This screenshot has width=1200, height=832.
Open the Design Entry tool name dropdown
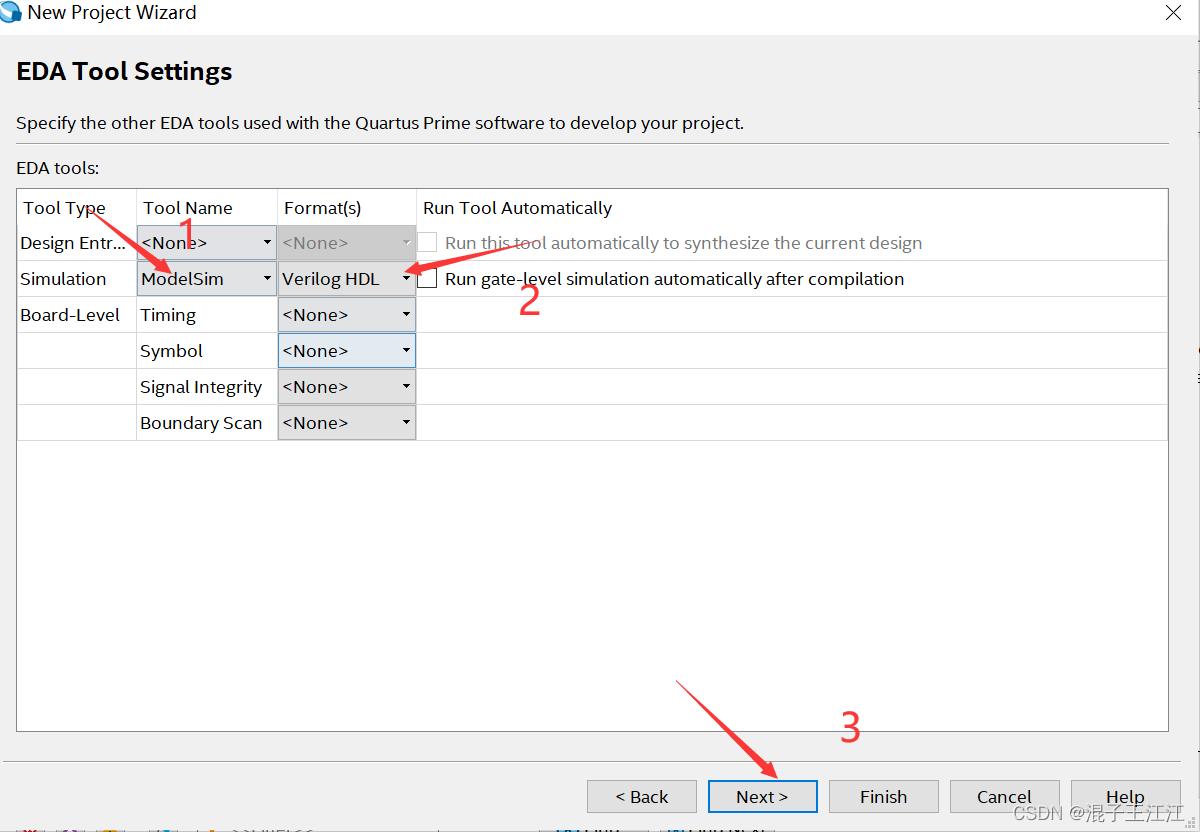(206, 243)
